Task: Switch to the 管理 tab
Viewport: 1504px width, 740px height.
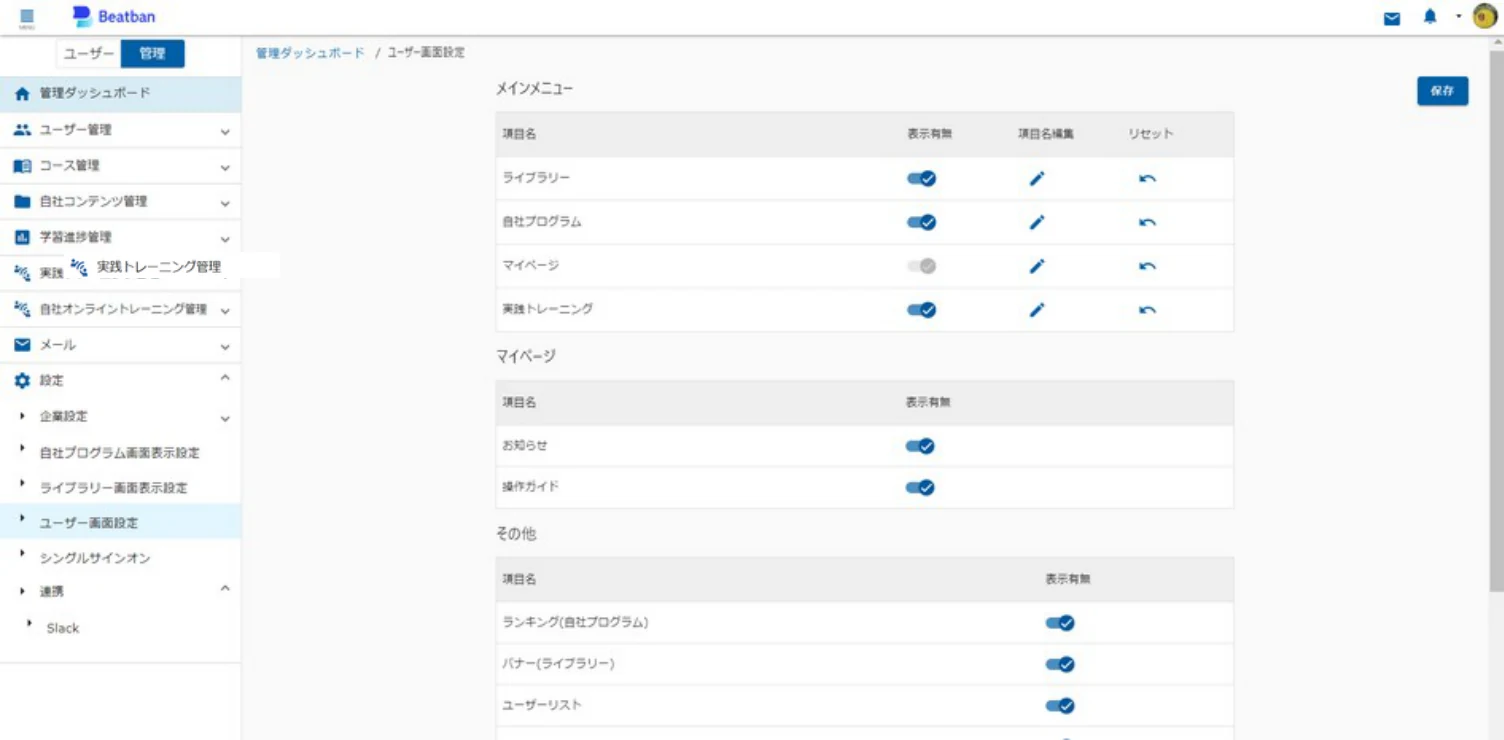Action: 153,54
